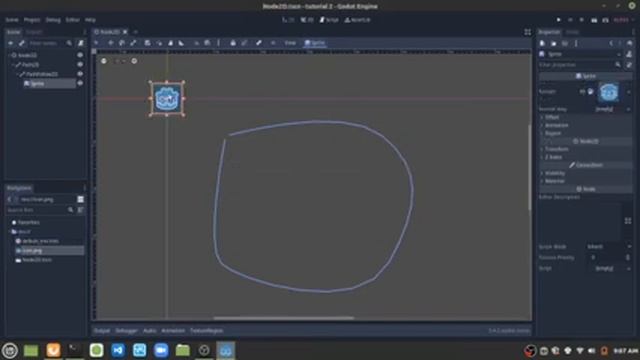Toggle visibility of PathFollow2D node
This screenshot has width=640, height=360.
tap(80, 74)
